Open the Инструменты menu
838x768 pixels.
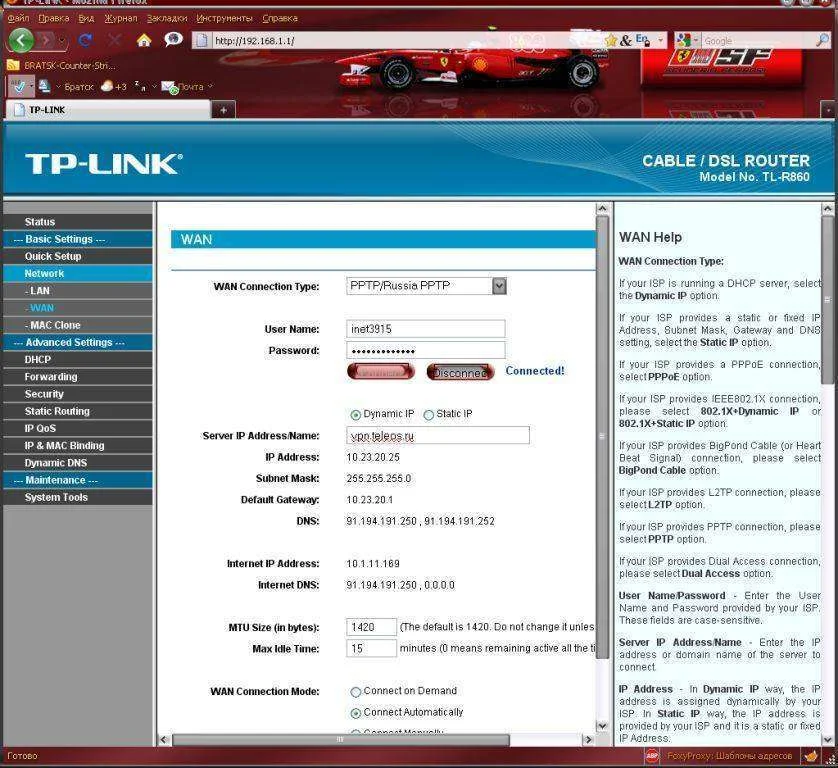(224, 18)
